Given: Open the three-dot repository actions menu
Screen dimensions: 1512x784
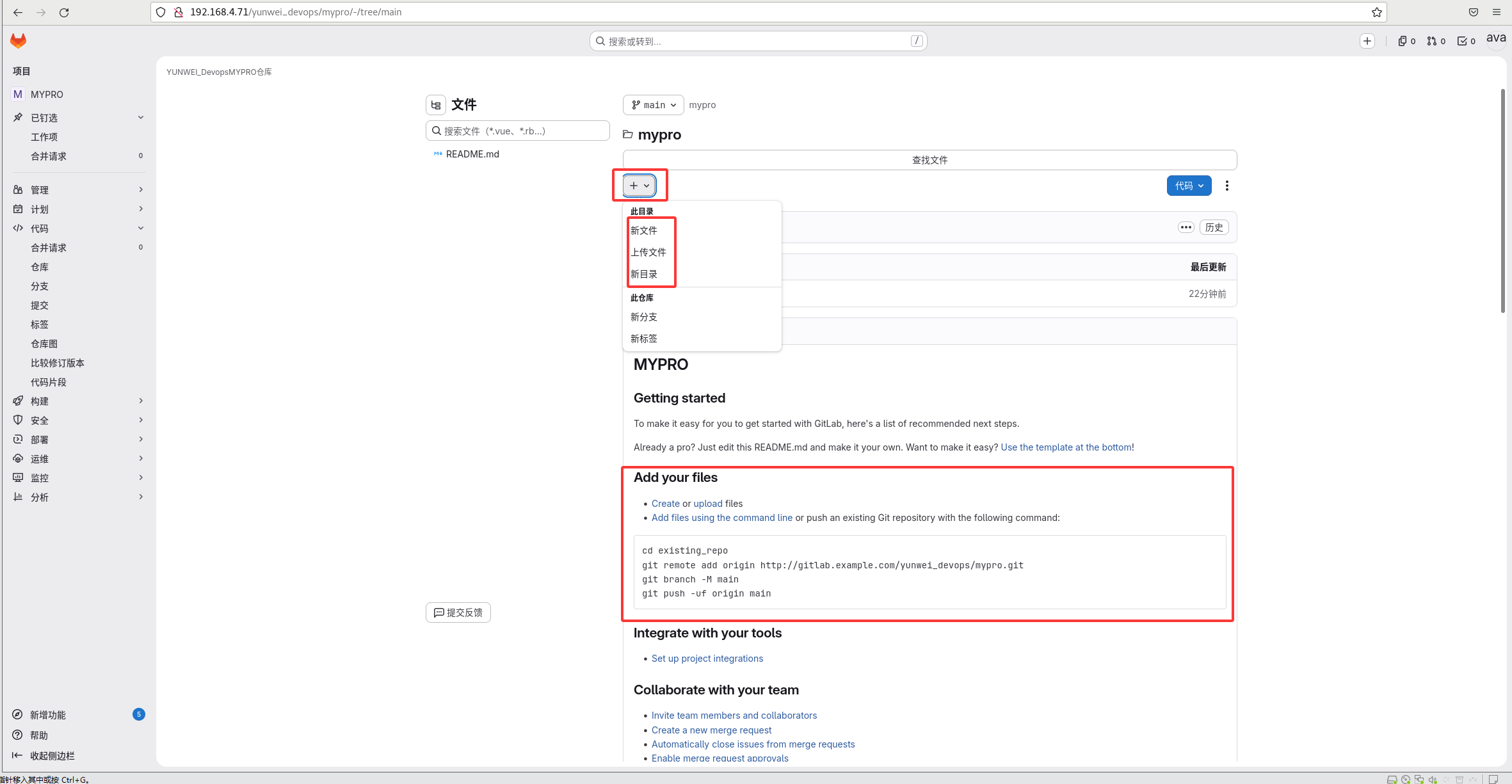Looking at the screenshot, I should click(x=1226, y=186).
